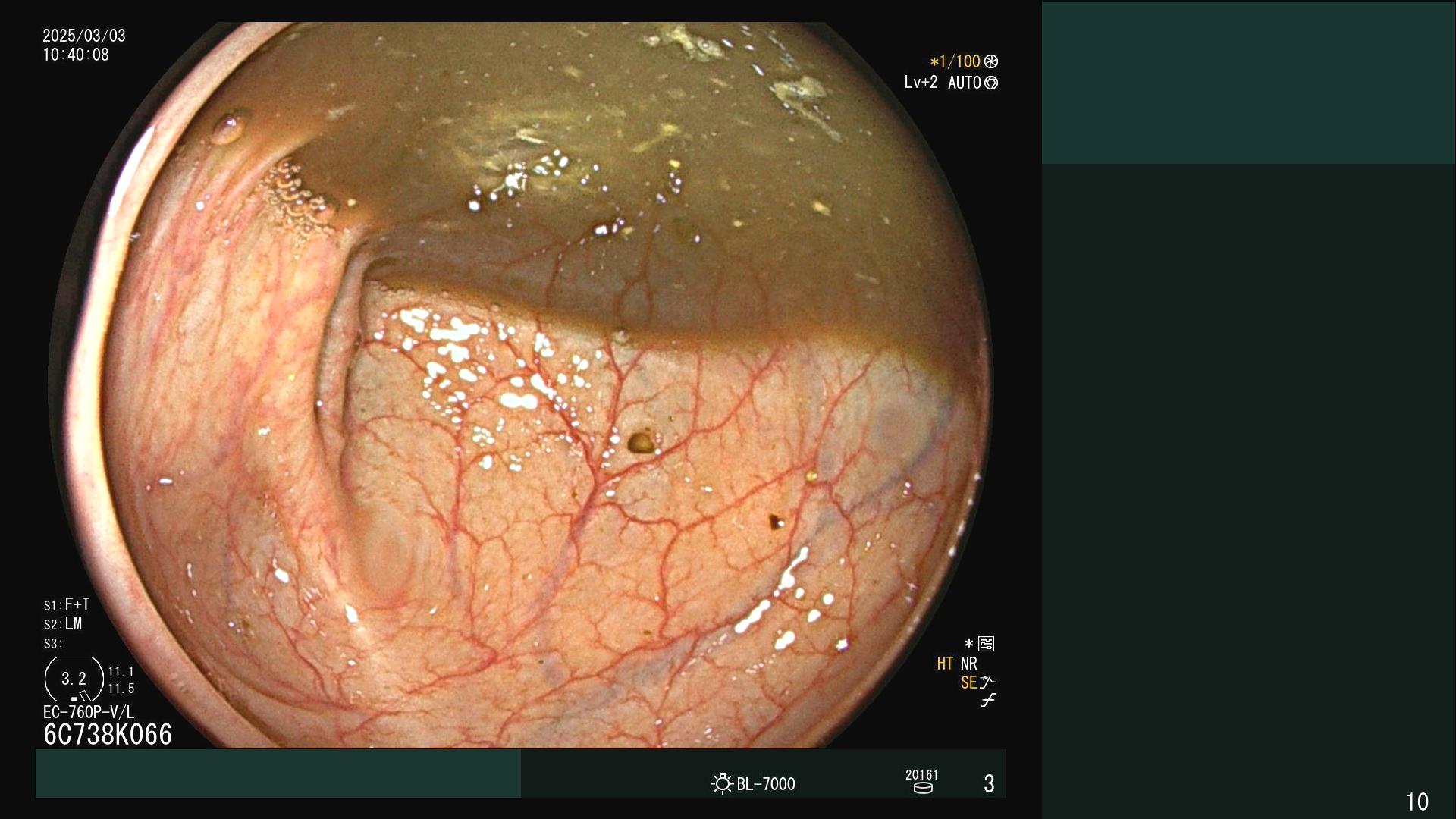
Task: Select the date text 2025/03/03
Action: [84, 36]
